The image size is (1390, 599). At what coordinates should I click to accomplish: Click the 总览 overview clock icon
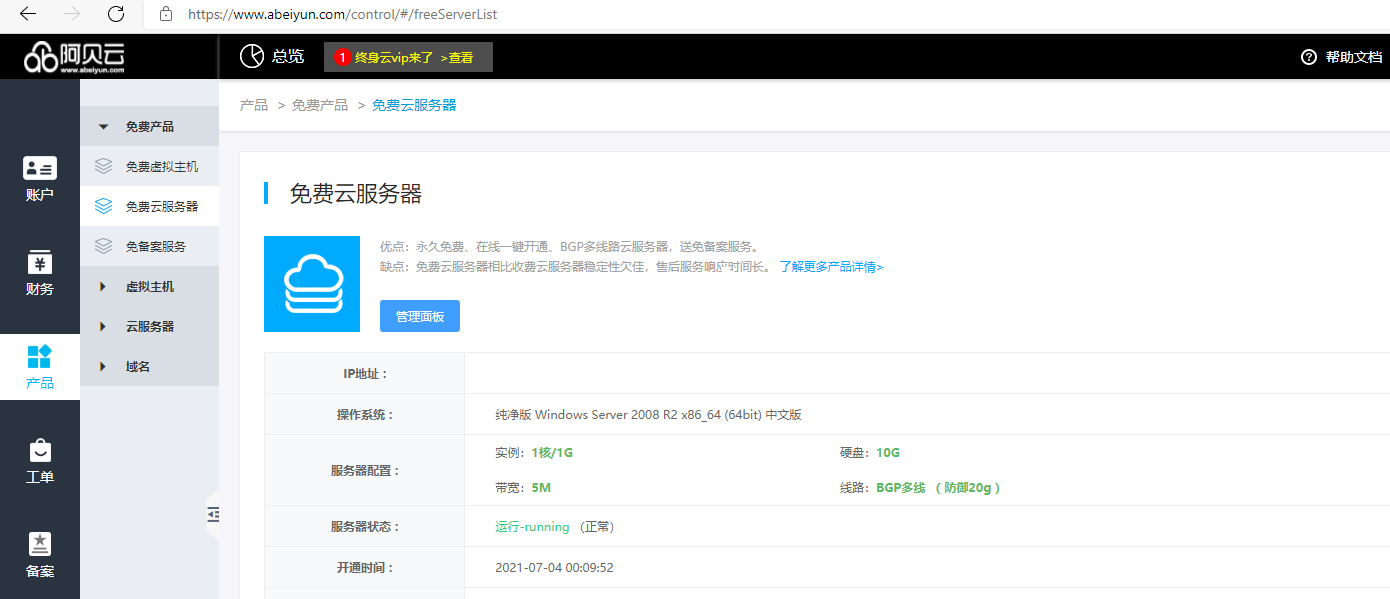(x=251, y=57)
